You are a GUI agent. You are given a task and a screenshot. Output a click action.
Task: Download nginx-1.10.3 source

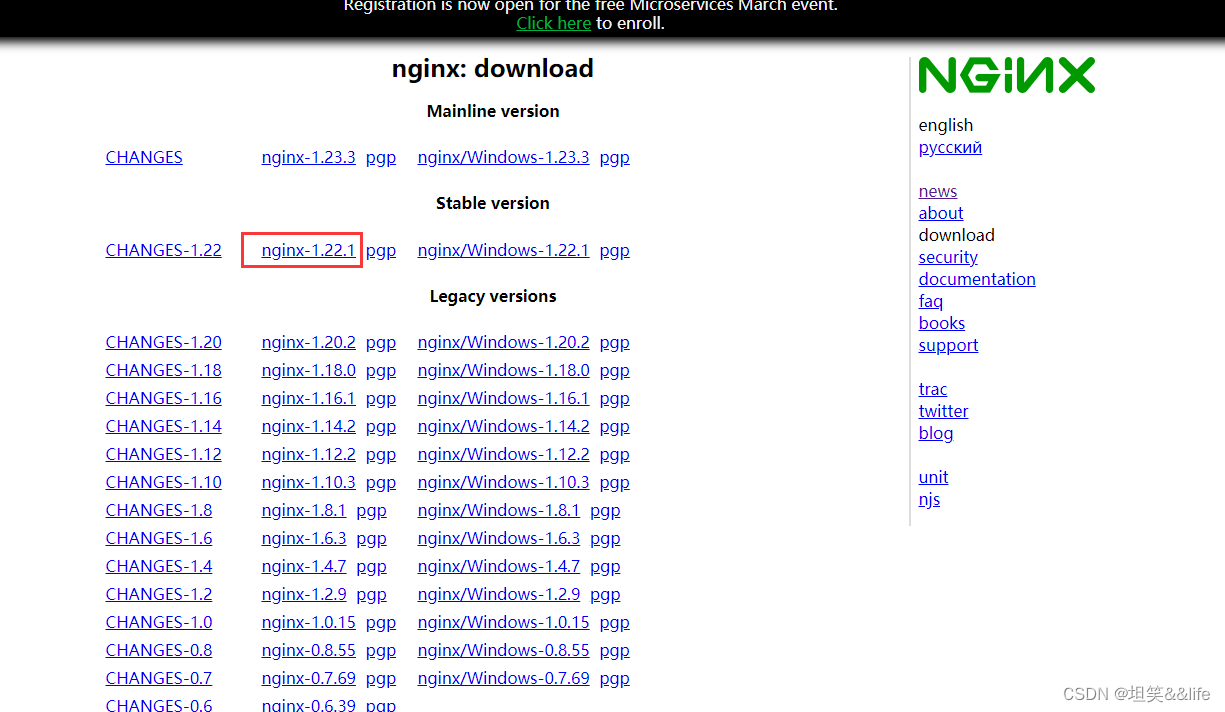[x=308, y=482]
